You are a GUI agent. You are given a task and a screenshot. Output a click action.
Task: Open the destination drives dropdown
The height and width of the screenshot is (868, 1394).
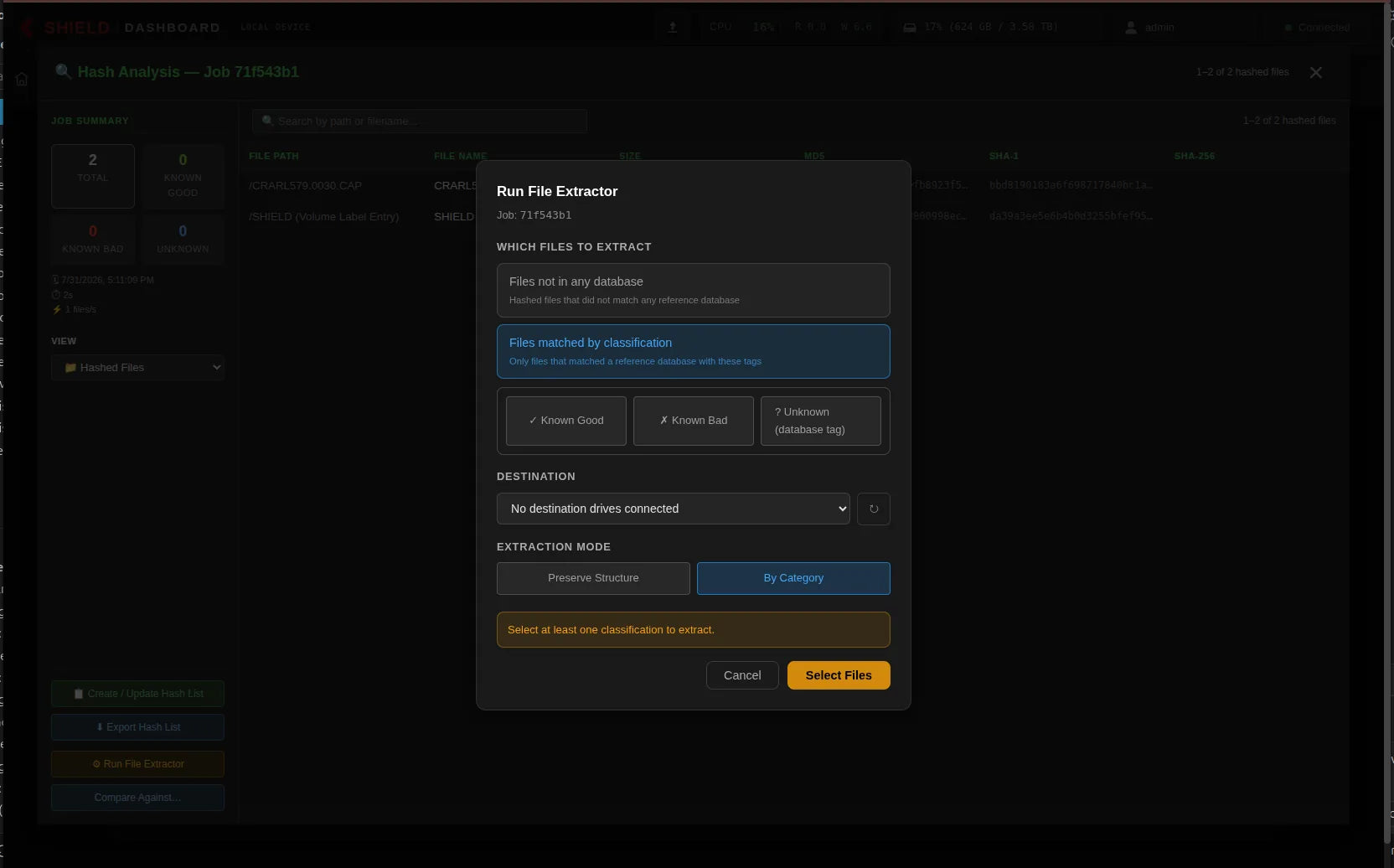click(673, 509)
